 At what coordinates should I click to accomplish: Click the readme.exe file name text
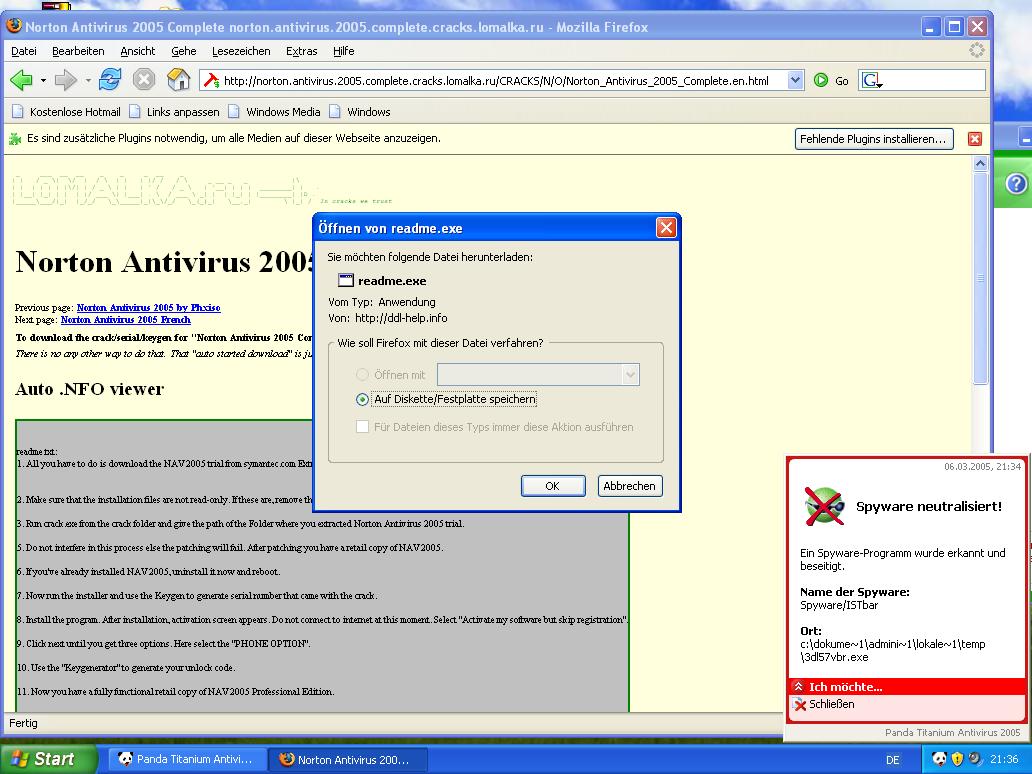(x=392, y=281)
